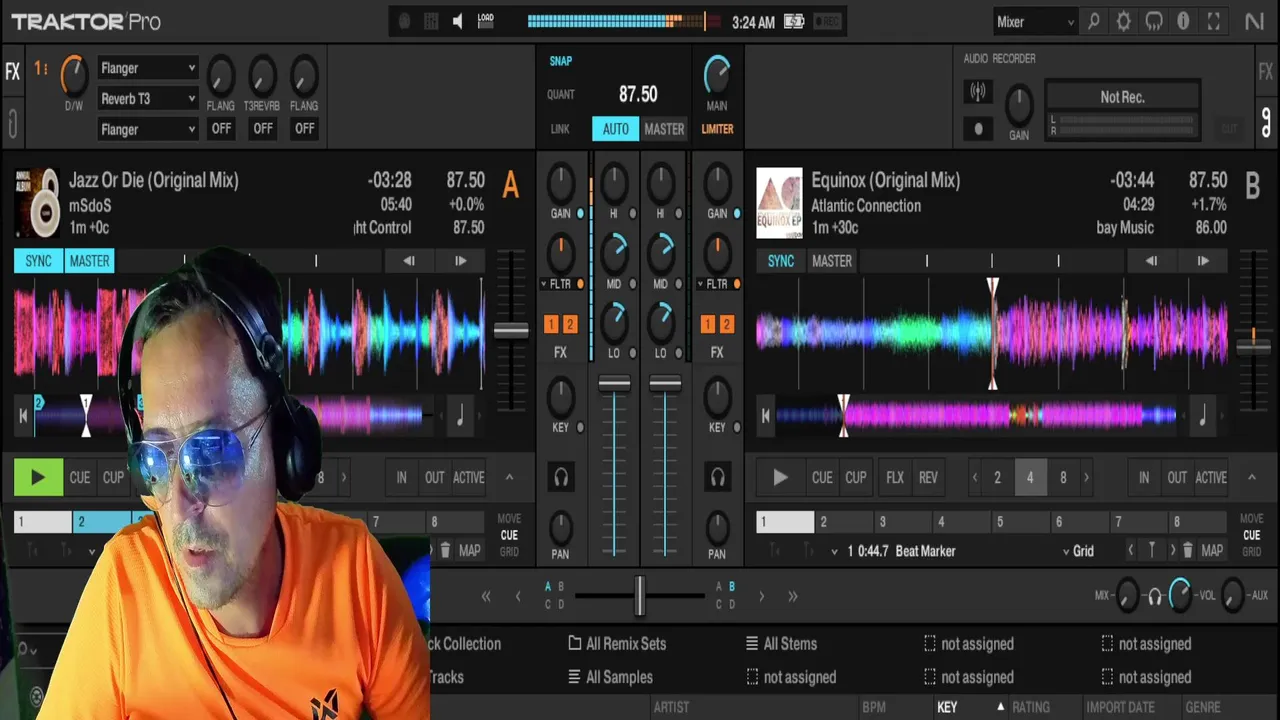1280x720 pixels.
Task: Open the Beat Marker cue list dropdown on Deck B
Action: click(835, 551)
